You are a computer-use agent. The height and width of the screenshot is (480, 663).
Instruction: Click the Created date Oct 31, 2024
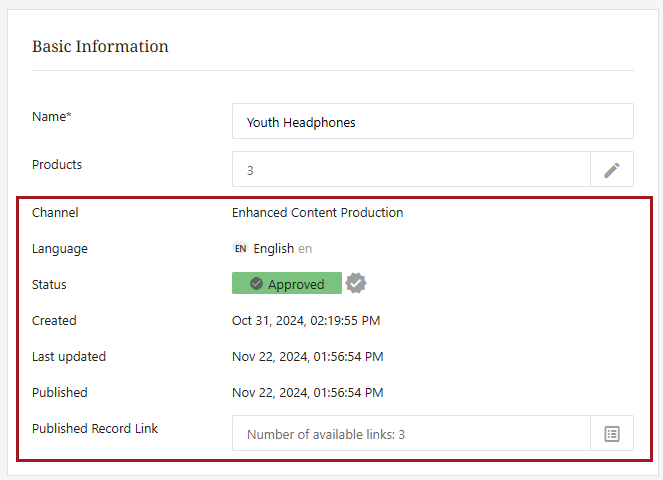pyautogui.click(x=306, y=321)
